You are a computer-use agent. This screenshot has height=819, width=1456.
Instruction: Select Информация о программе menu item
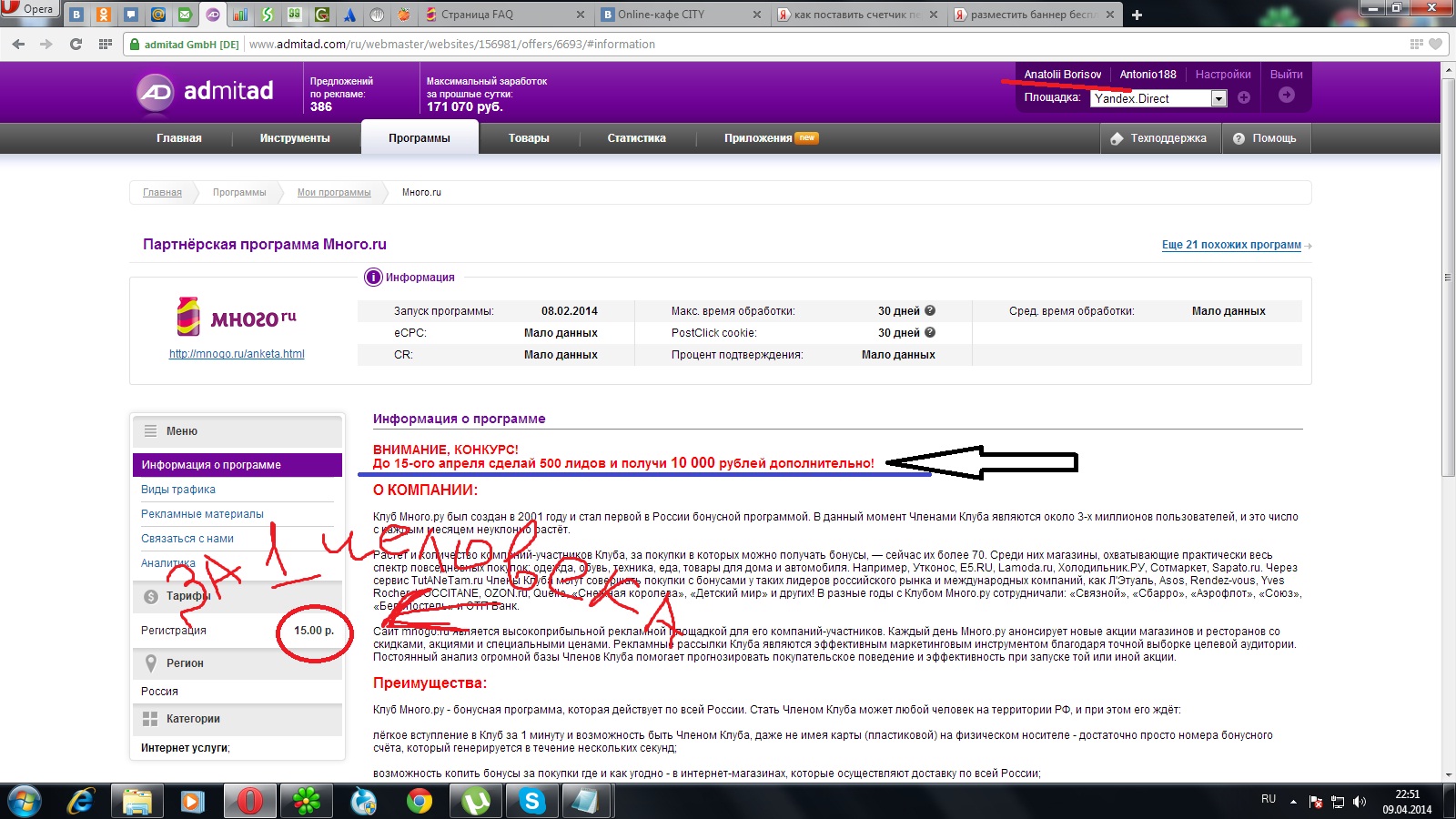(238, 465)
